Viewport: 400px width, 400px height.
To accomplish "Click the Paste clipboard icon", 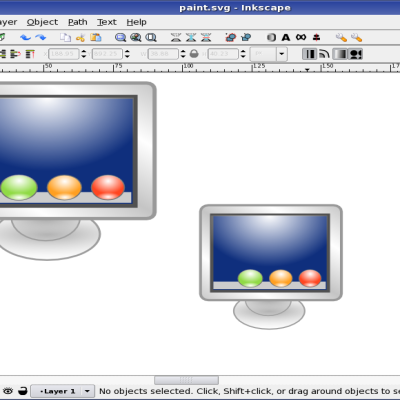I will point(96,37).
